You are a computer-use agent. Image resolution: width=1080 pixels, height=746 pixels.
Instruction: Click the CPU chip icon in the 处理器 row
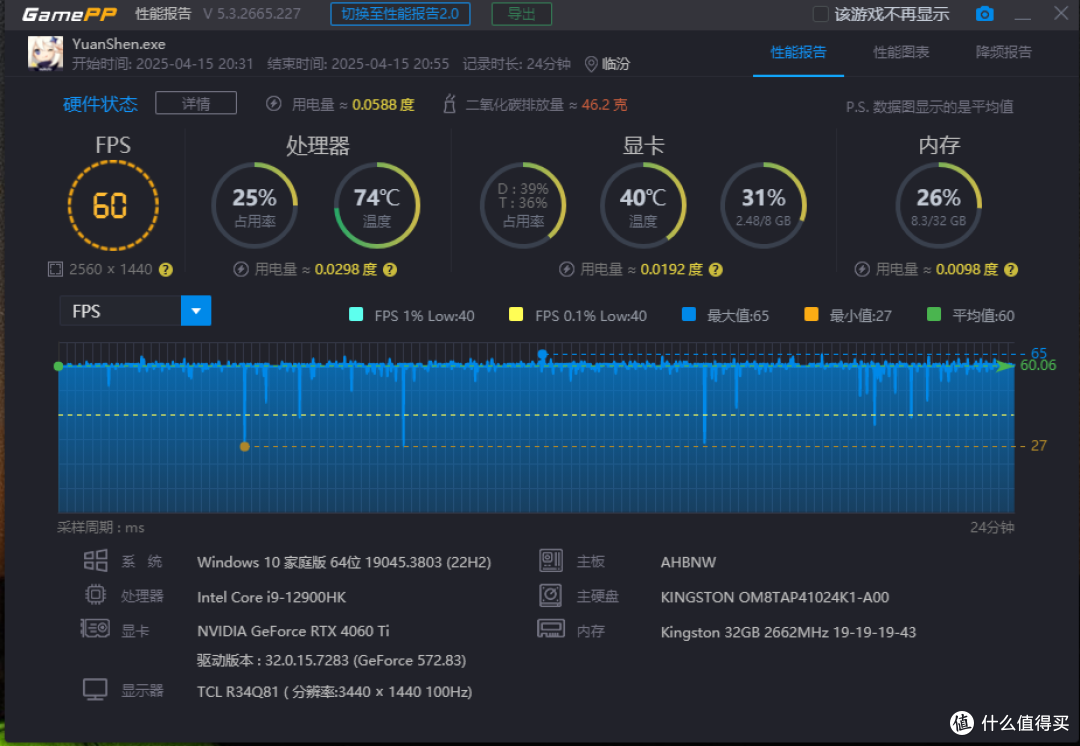click(x=95, y=594)
